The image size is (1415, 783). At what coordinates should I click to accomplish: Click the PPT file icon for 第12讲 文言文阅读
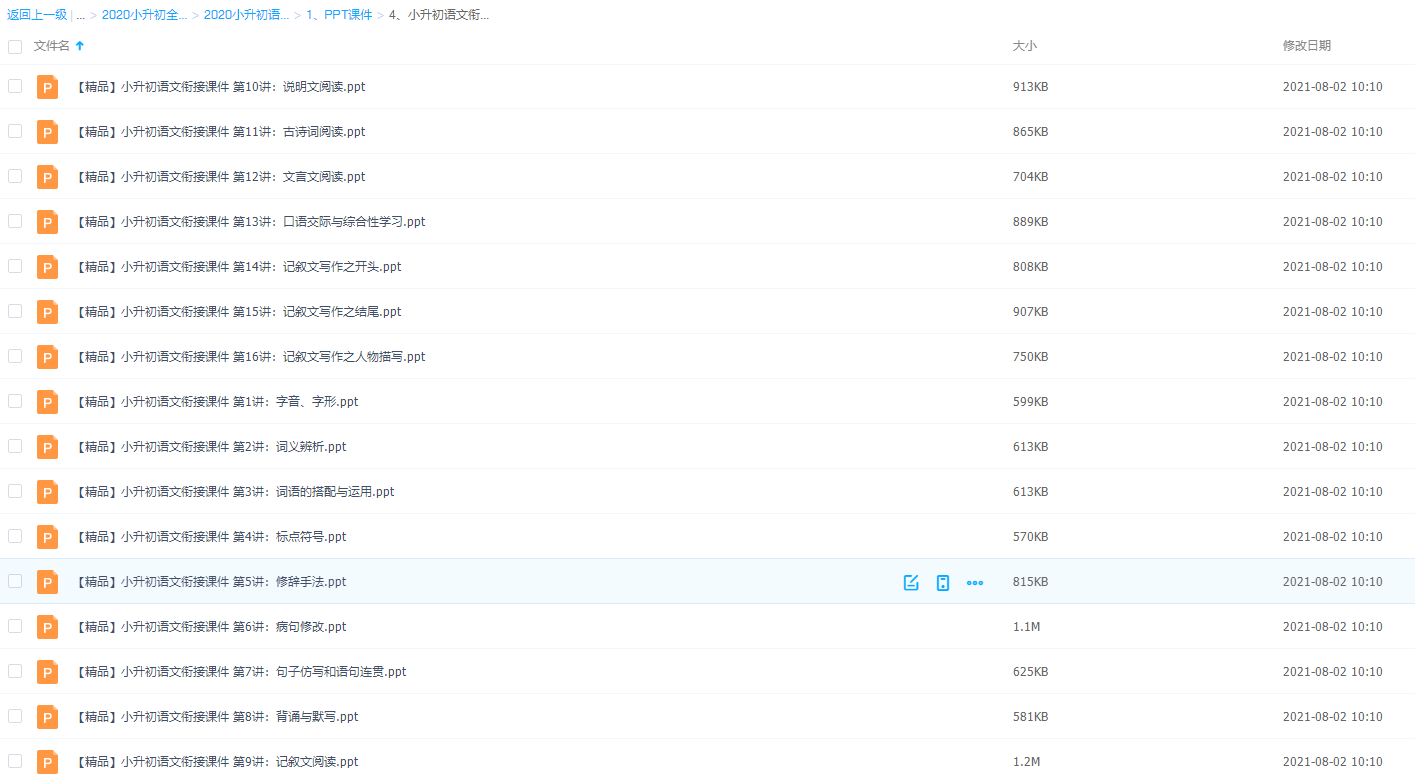click(x=47, y=177)
